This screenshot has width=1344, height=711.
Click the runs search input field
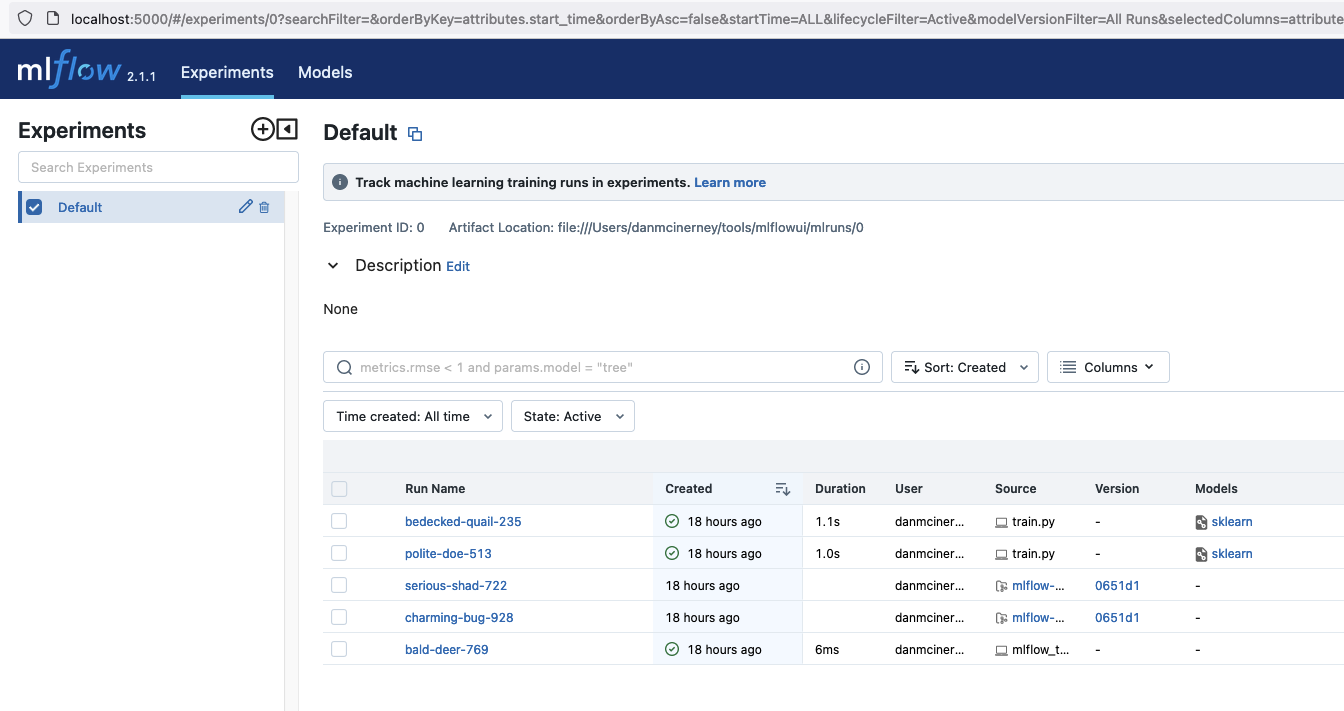600,367
